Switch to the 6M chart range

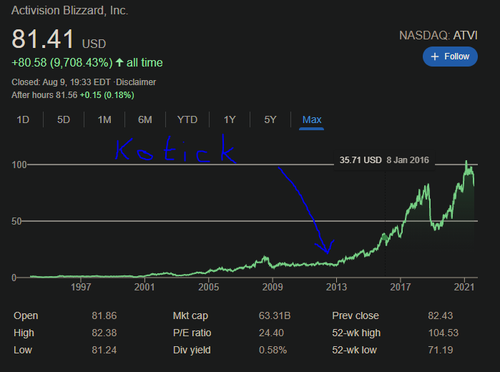tap(145, 120)
